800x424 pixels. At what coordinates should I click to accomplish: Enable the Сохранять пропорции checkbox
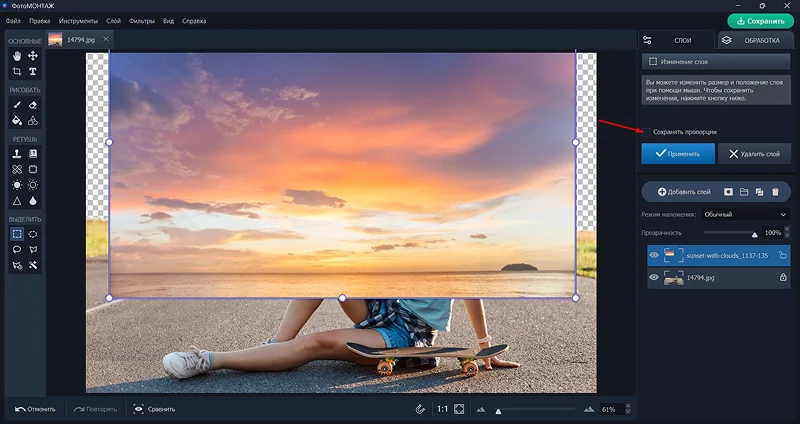point(646,132)
